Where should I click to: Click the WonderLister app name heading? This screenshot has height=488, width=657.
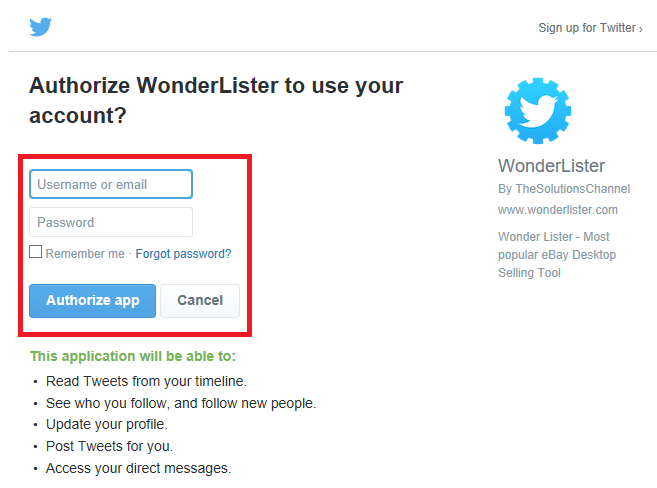point(551,166)
